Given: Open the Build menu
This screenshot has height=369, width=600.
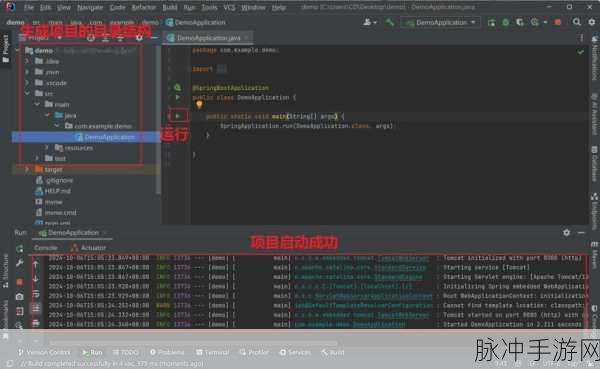Looking at the screenshot, I should coord(170,7).
